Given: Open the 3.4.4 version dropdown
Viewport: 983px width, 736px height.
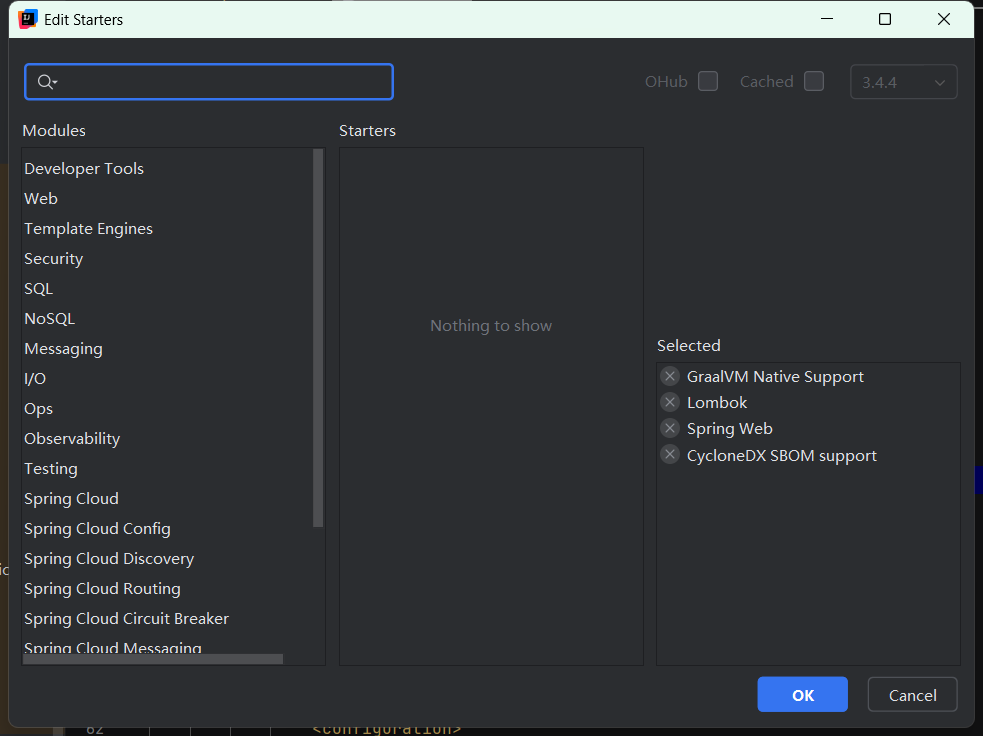Looking at the screenshot, I should 903,82.
